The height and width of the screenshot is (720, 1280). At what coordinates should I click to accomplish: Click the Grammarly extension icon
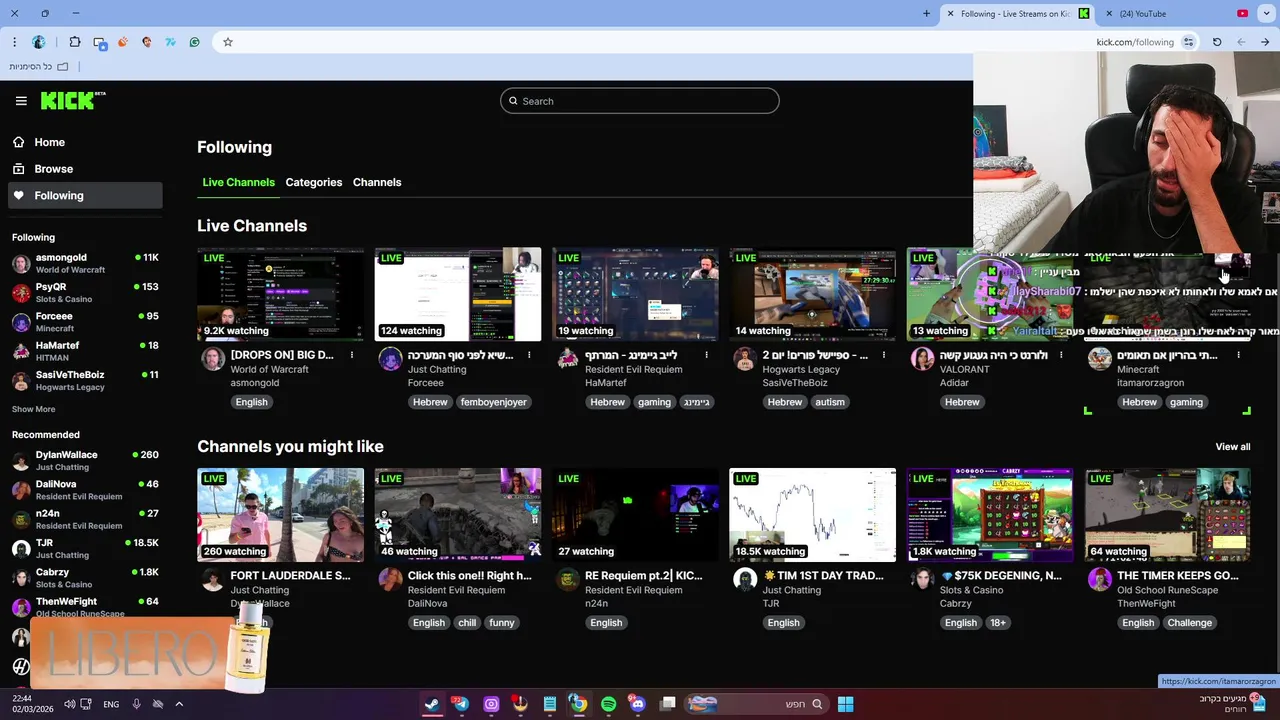click(x=194, y=42)
